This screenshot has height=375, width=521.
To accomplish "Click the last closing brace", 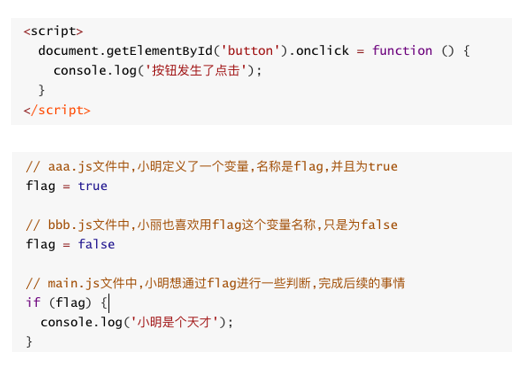I will point(29,342).
